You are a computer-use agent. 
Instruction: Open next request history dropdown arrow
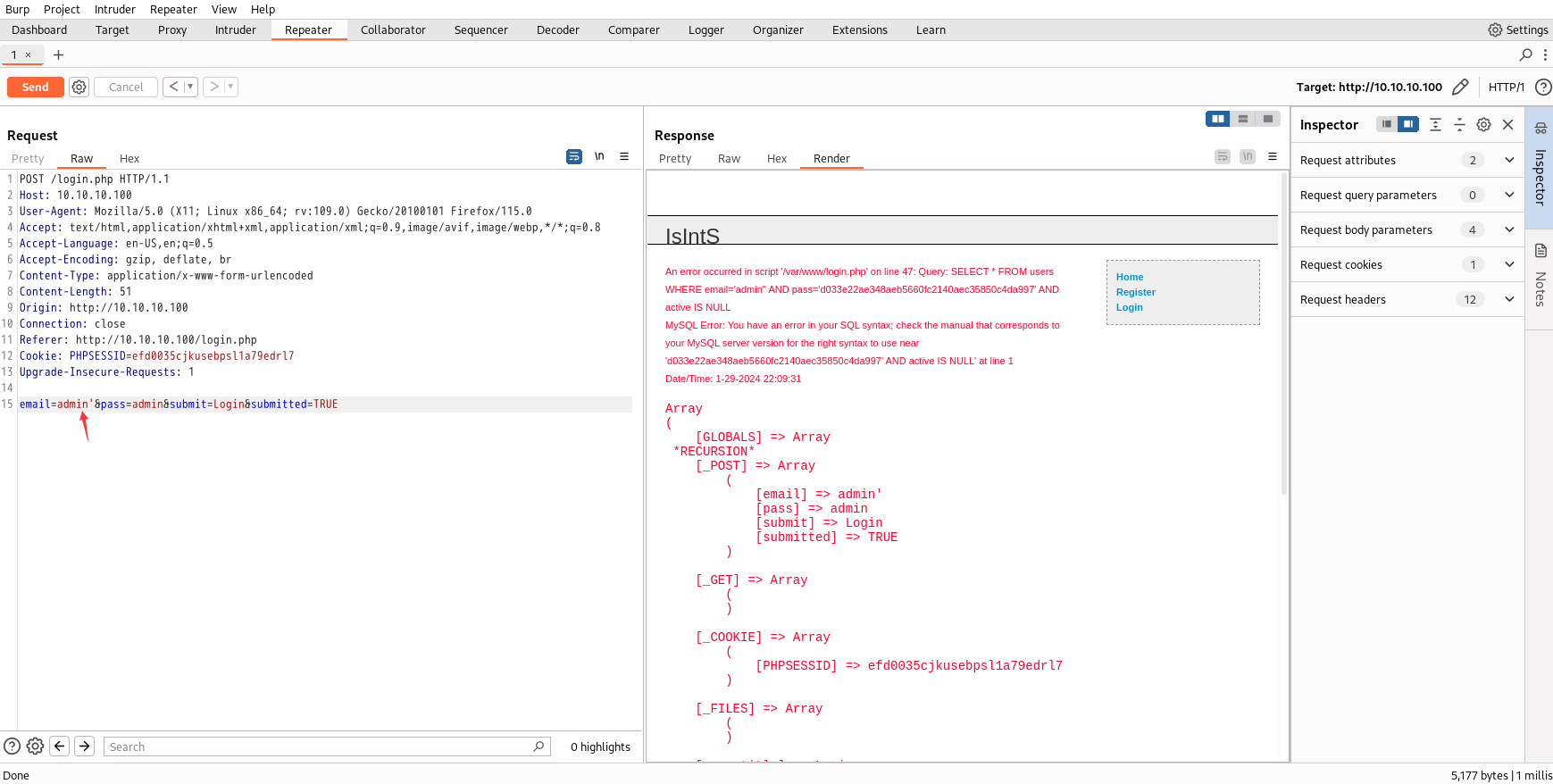(x=230, y=87)
